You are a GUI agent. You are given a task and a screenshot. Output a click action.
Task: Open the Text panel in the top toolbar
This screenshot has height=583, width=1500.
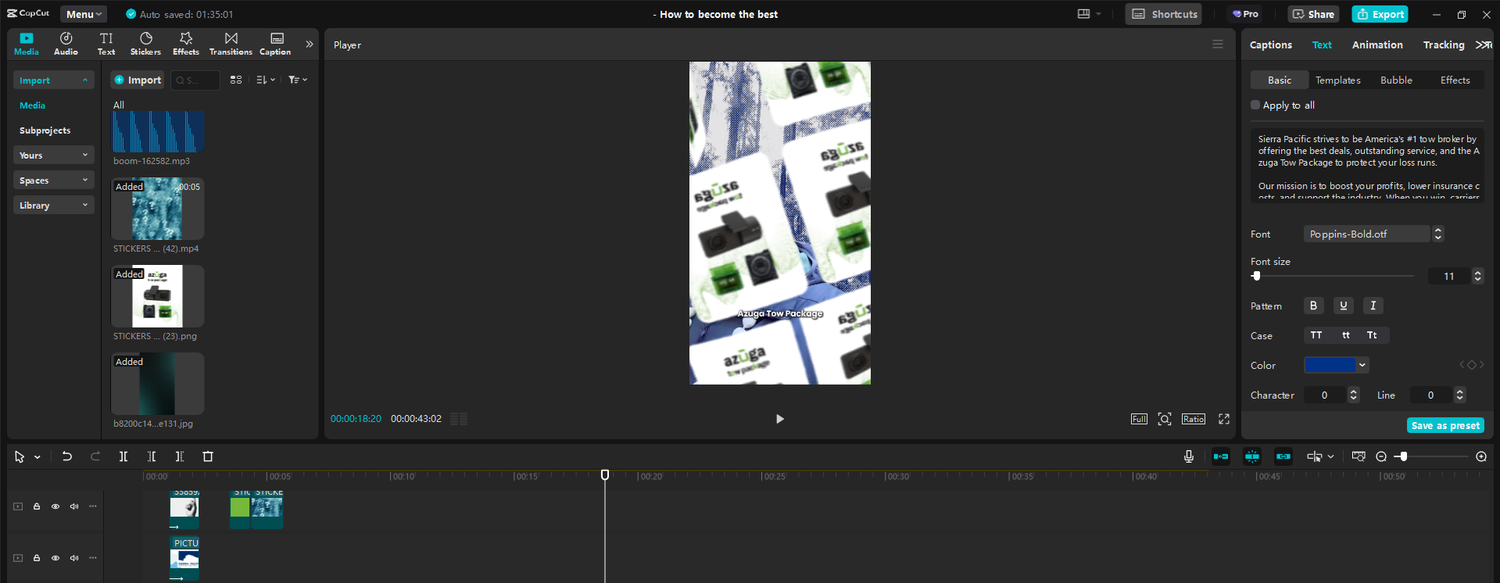(x=106, y=44)
